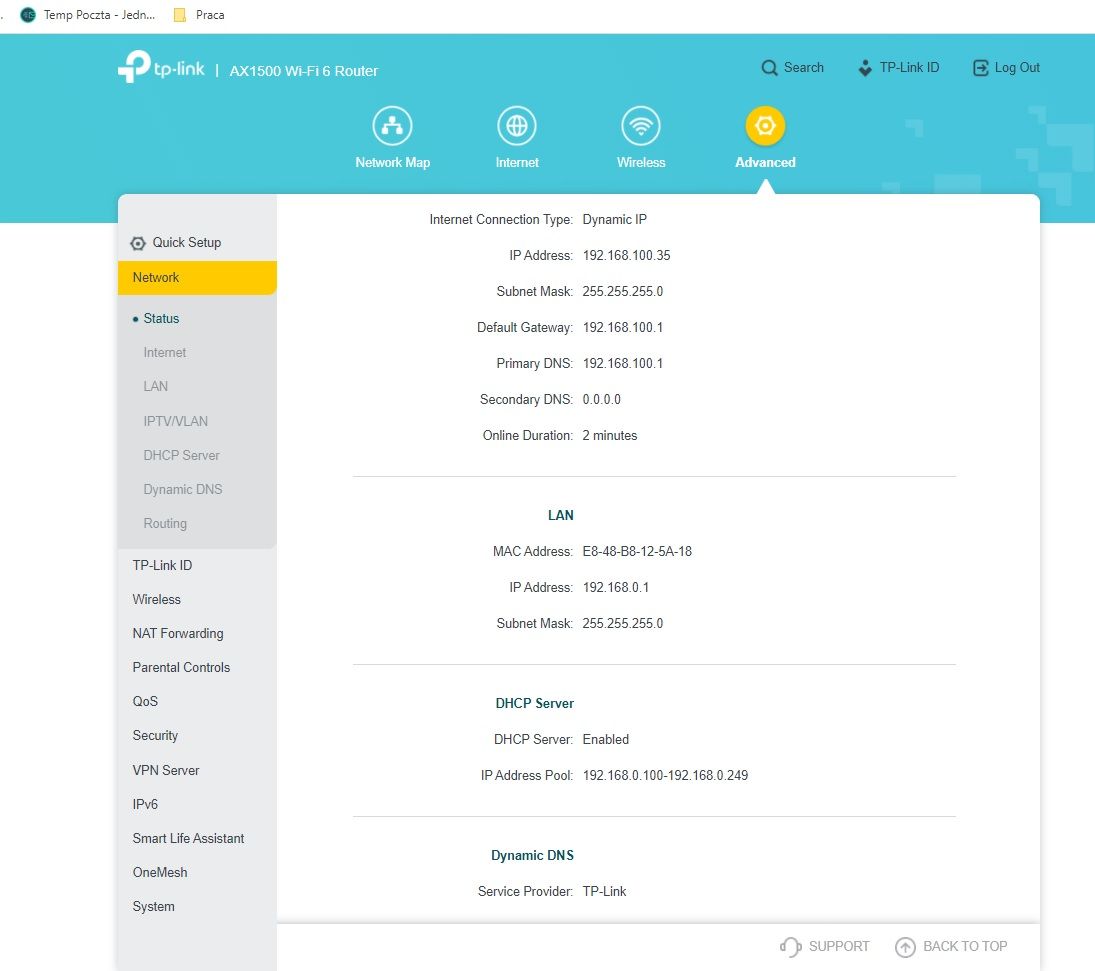The width and height of the screenshot is (1095, 971).
Task: Click the BACK TO TOP text
Action: click(x=965, y=947)
